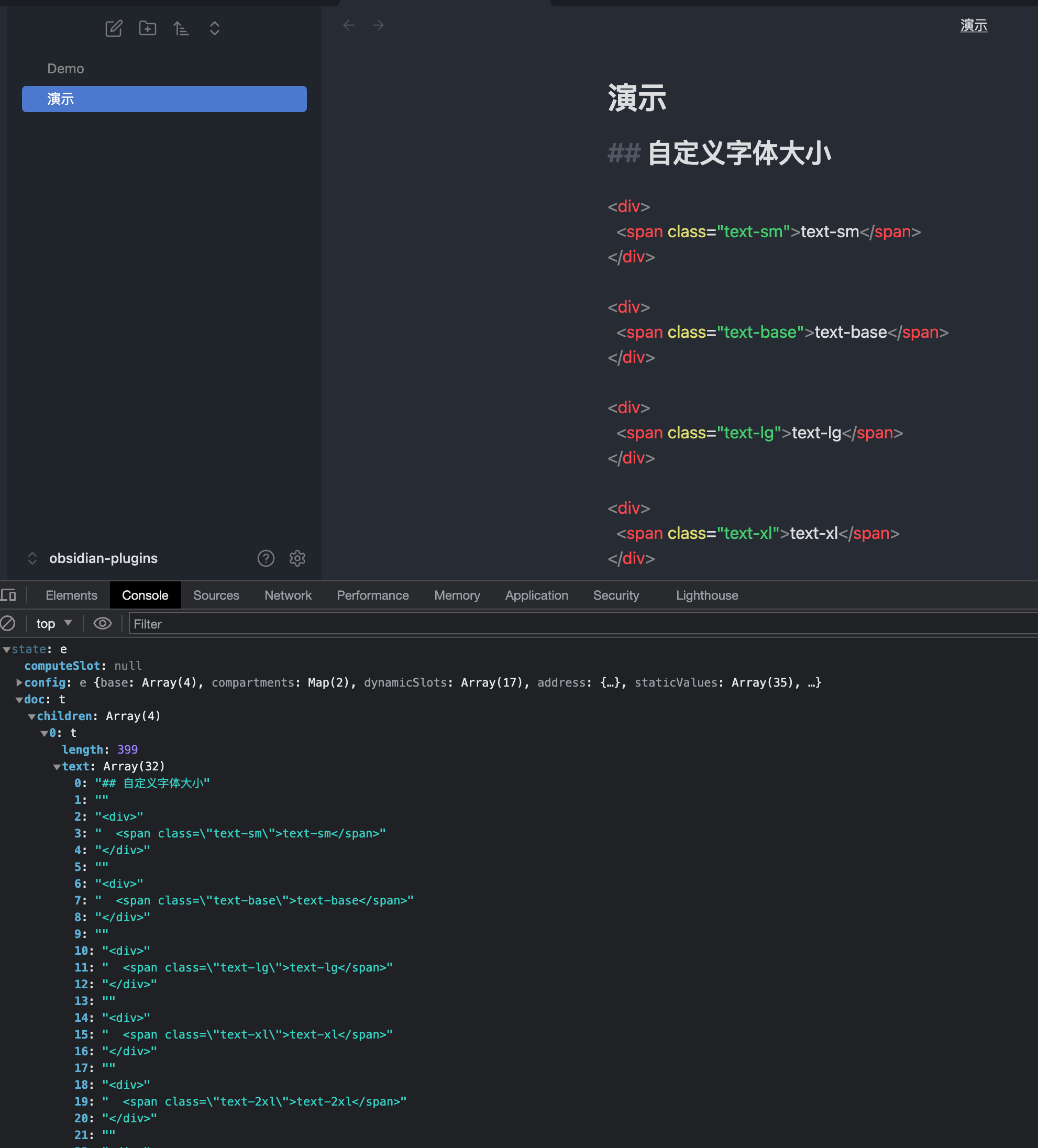This screenshot has width=1038, height=1148.
Task: Open the top context dropdown
Action: [x=53, y=624]
